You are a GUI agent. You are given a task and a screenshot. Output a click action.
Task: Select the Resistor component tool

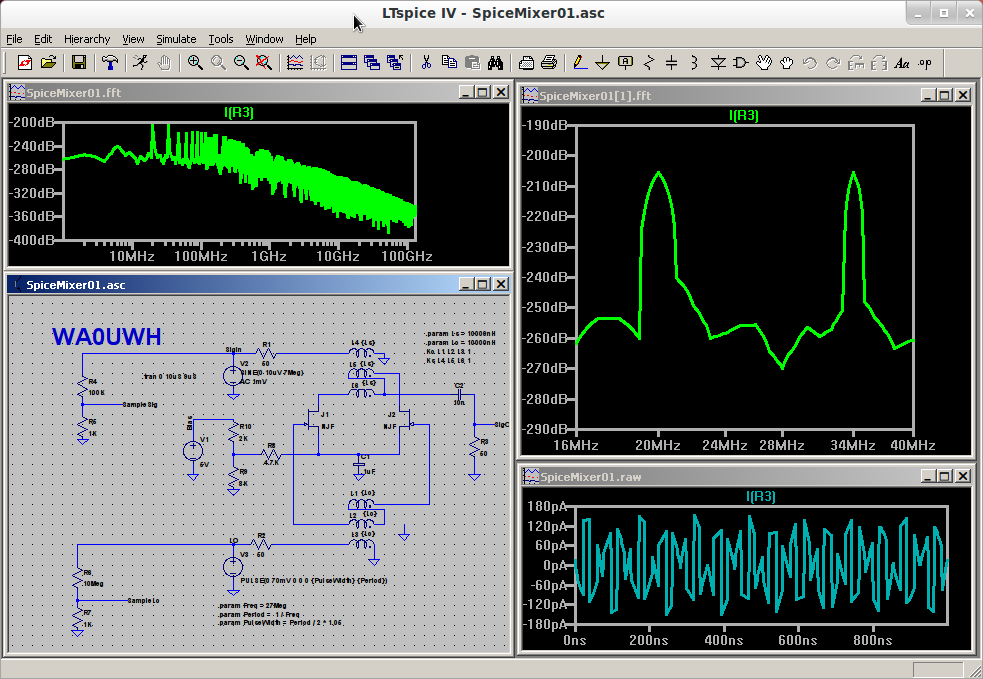pyautogui.click(x=648, y=63)
